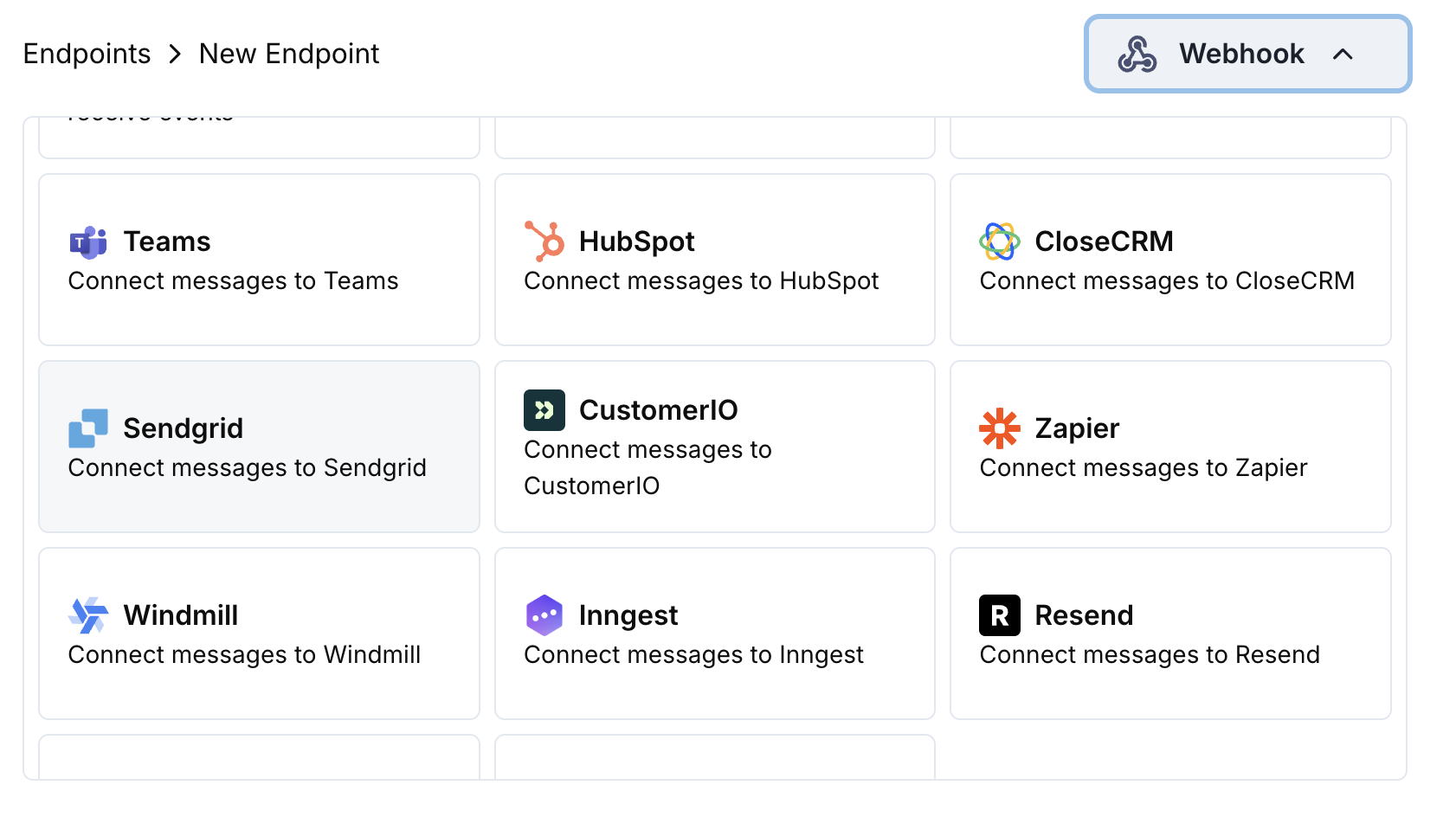Screen dimensions: 1456x817
Task: Select the Zapier destination card
Action: point(1170,447)
